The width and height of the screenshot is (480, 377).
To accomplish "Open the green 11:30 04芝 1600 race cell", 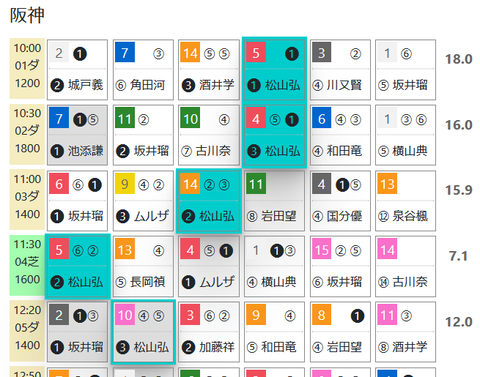I will tap(27, 265).
